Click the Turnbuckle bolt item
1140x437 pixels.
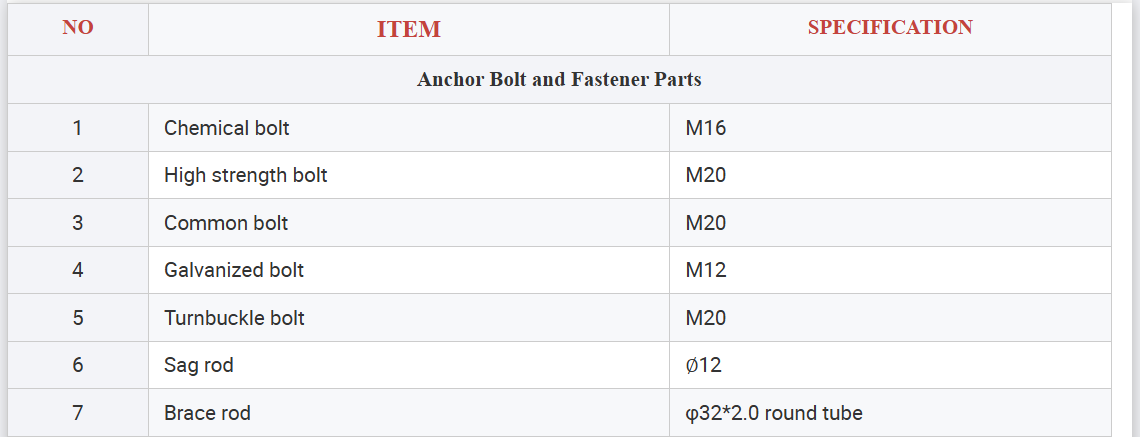pyautogui.click(x=234, y=318)
